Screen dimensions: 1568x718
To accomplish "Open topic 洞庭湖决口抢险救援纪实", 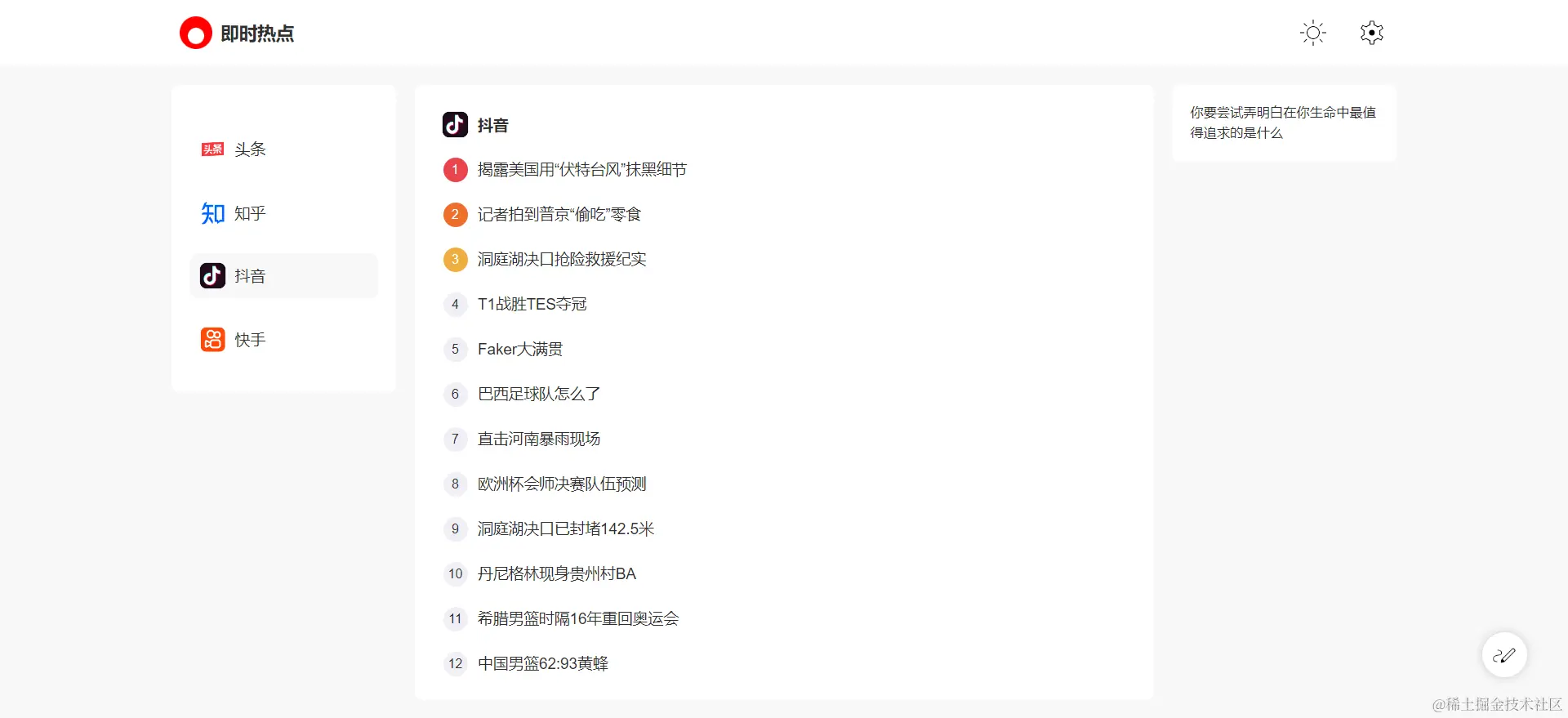I will 561,260.
